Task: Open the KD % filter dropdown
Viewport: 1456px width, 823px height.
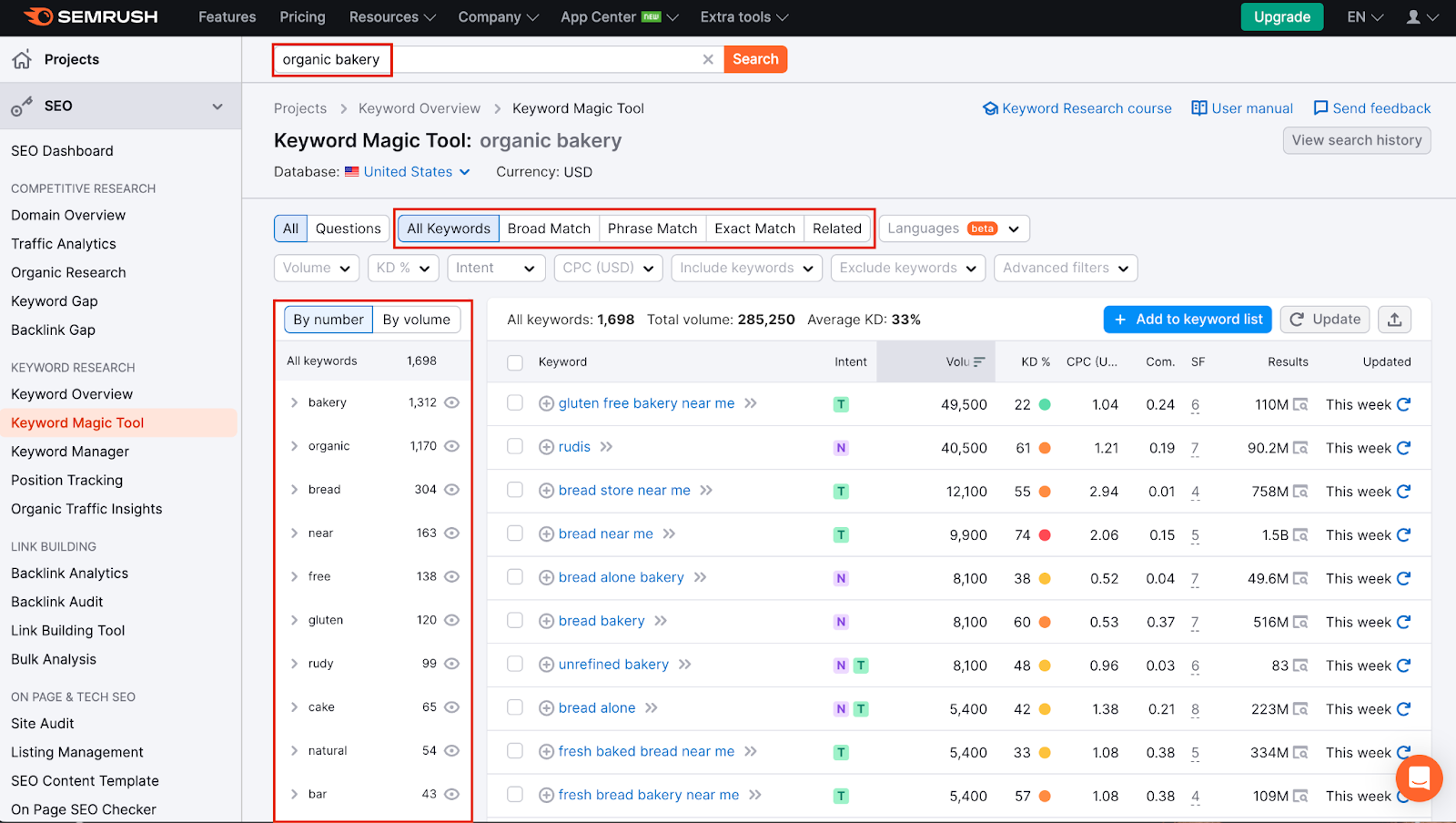Action: (x=403, y=268)
